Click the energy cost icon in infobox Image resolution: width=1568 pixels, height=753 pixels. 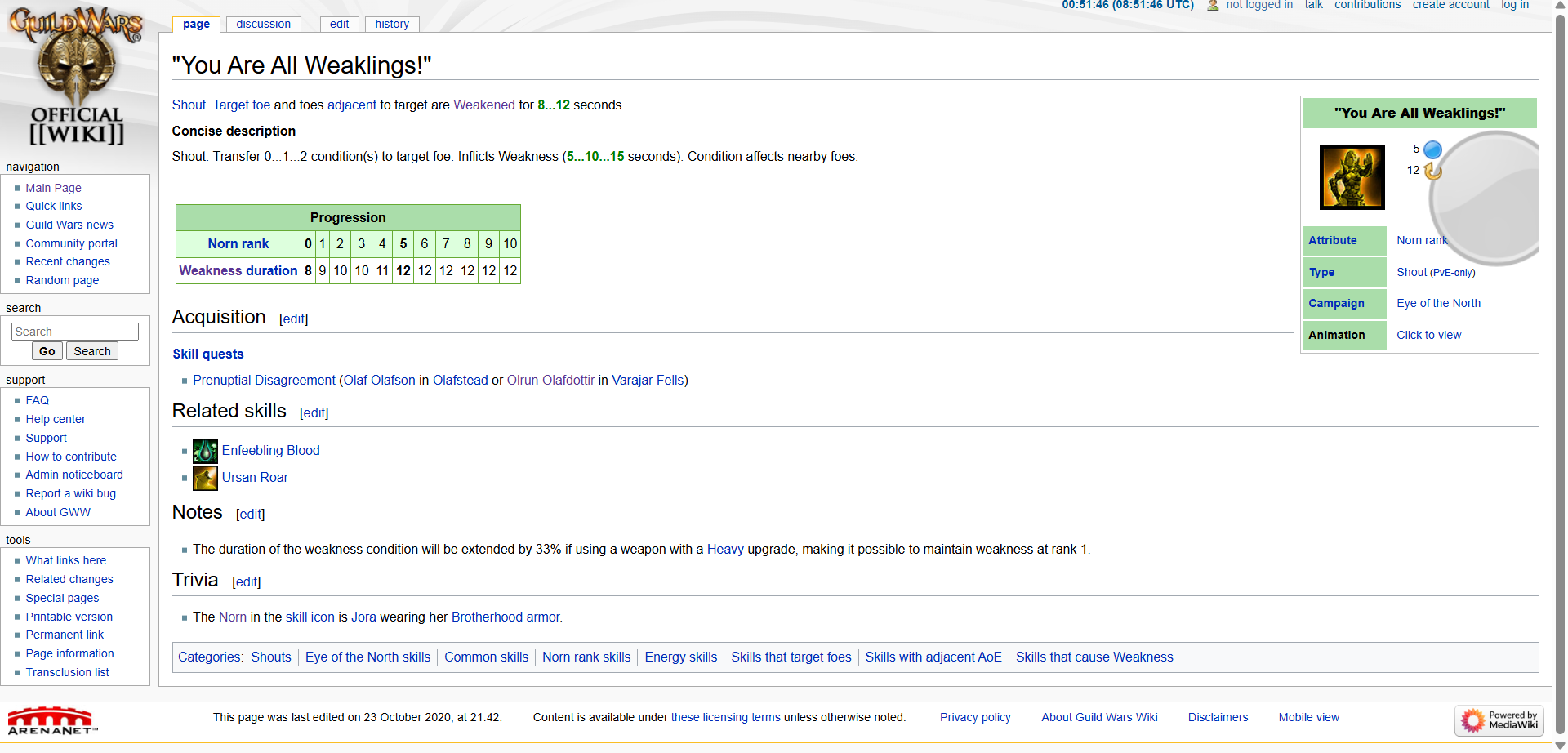coord(1432,149)
